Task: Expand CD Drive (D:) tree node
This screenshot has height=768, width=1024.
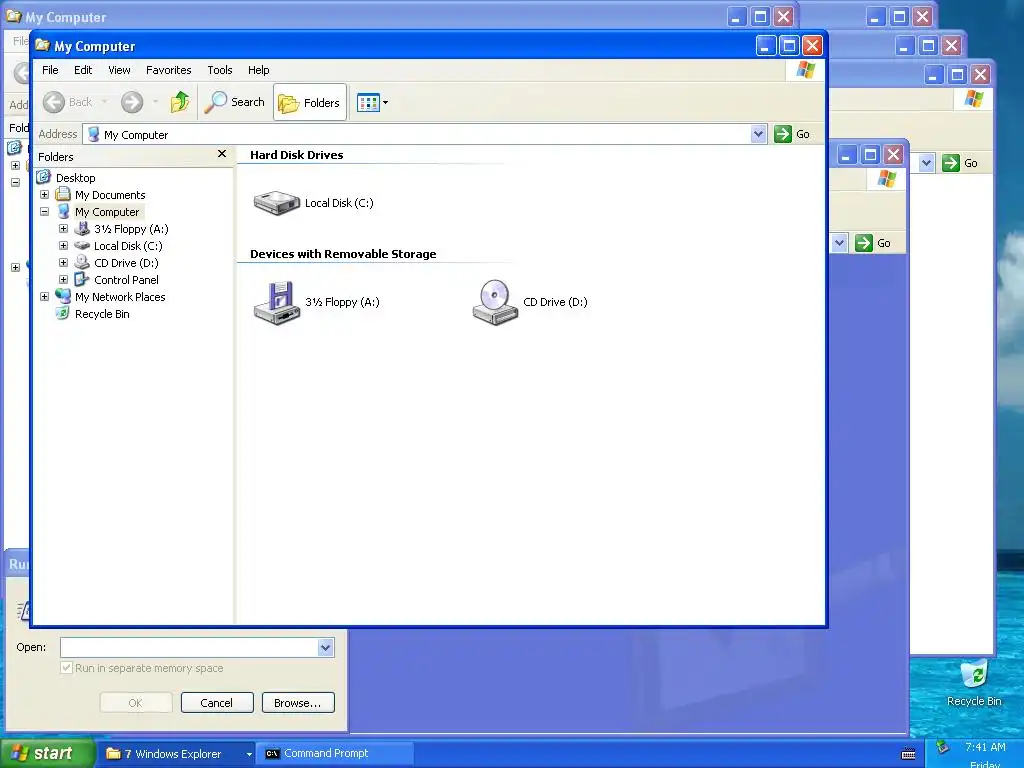Action: coord(63,263)
